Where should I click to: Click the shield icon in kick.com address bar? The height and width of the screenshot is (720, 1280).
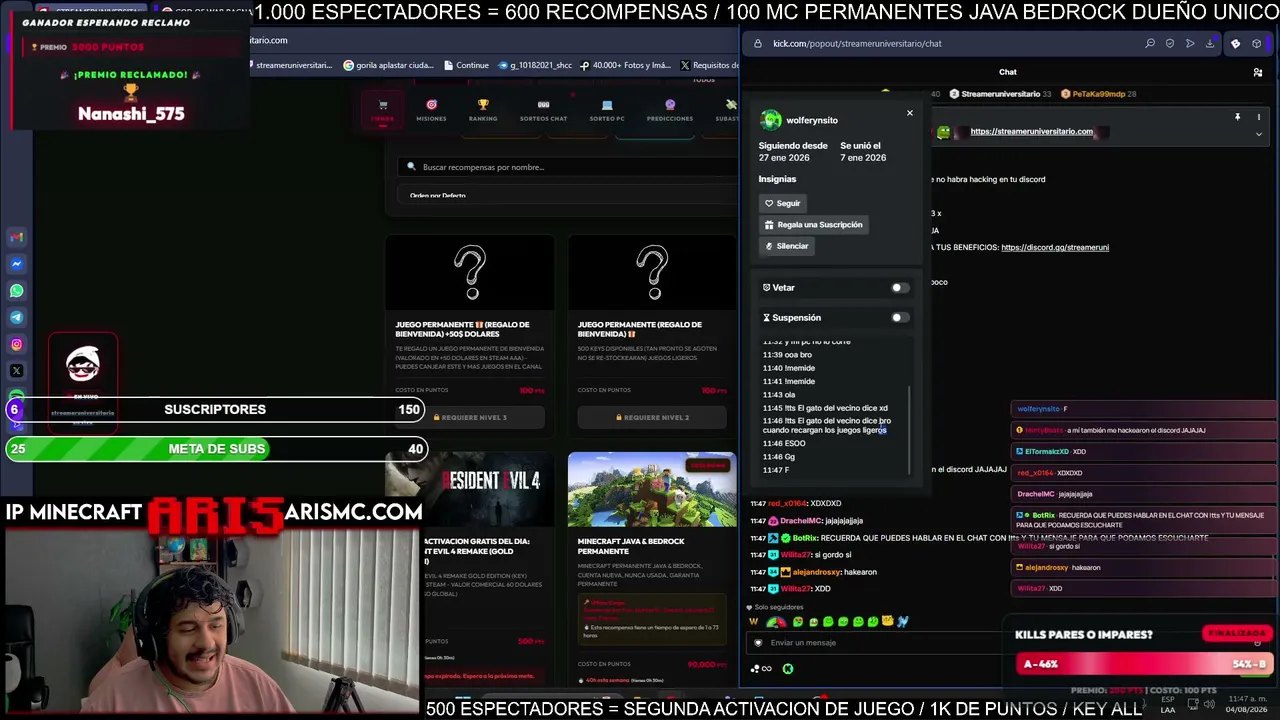pos(1170,43)
